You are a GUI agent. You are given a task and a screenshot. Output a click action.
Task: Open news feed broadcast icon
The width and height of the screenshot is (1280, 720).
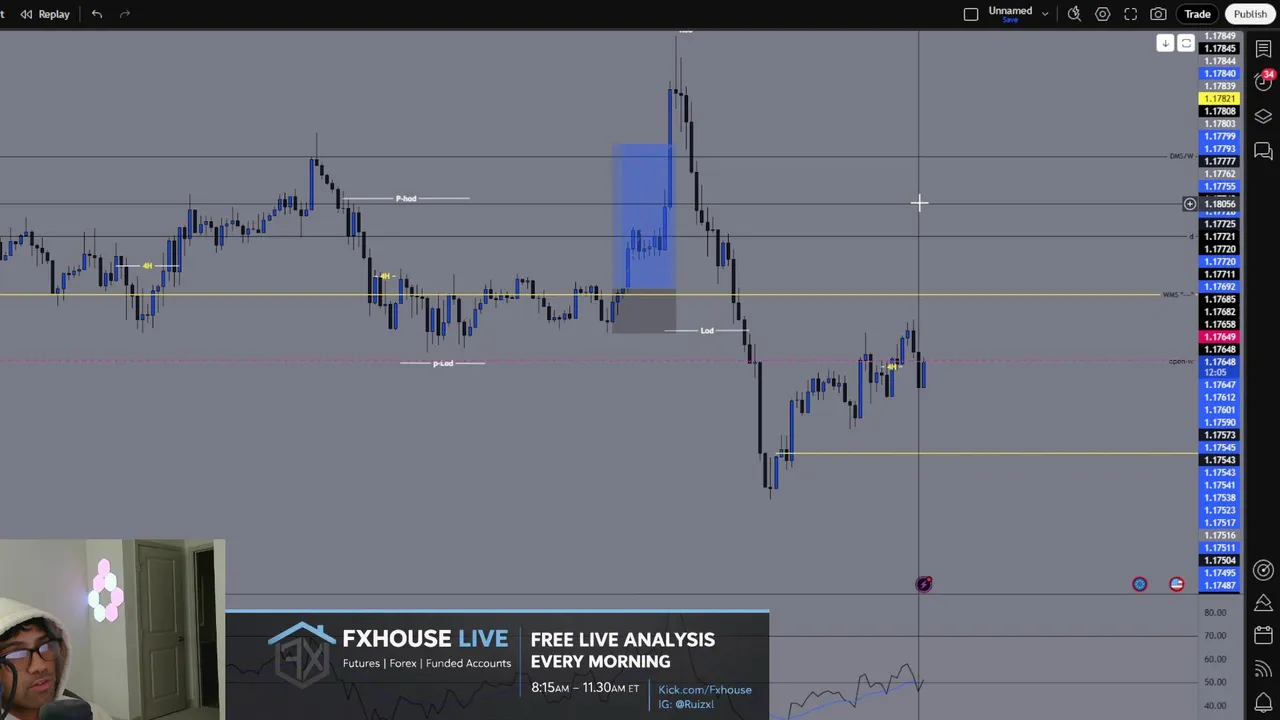pos(1263,669)
